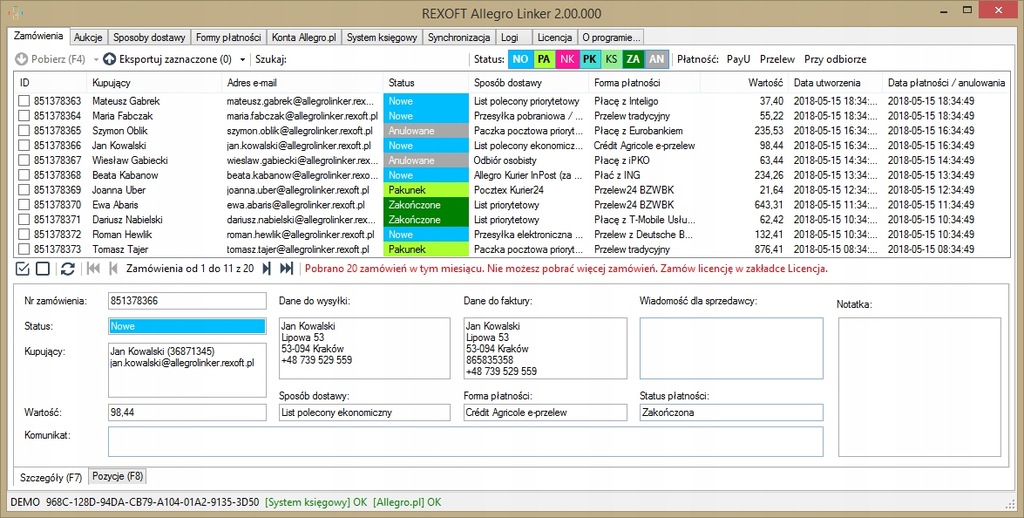Image resolution: width=1024 pixels, height=518 pixels.
Task: Check the box for order 851378363
Action: pyautogui.click(x=24, y=101)
